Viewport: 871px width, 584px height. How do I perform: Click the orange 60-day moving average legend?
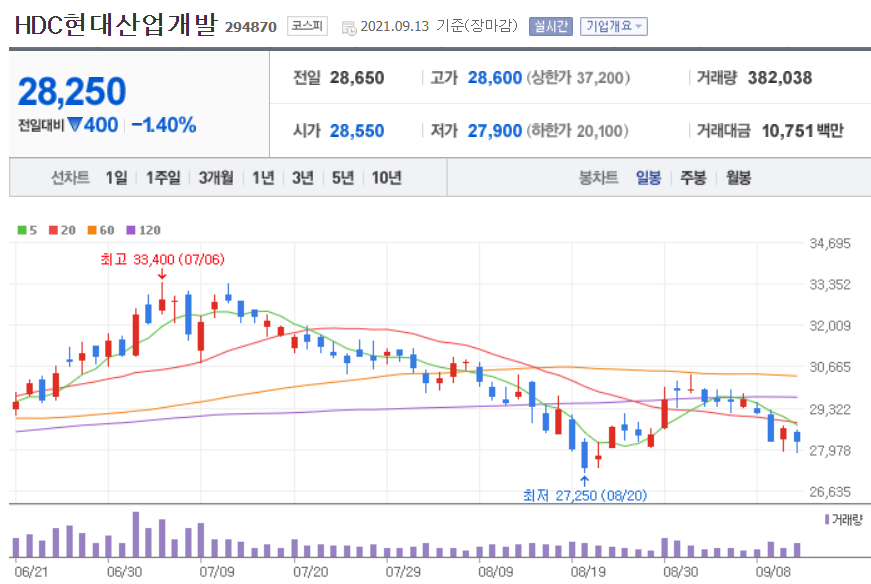point(101,230)
